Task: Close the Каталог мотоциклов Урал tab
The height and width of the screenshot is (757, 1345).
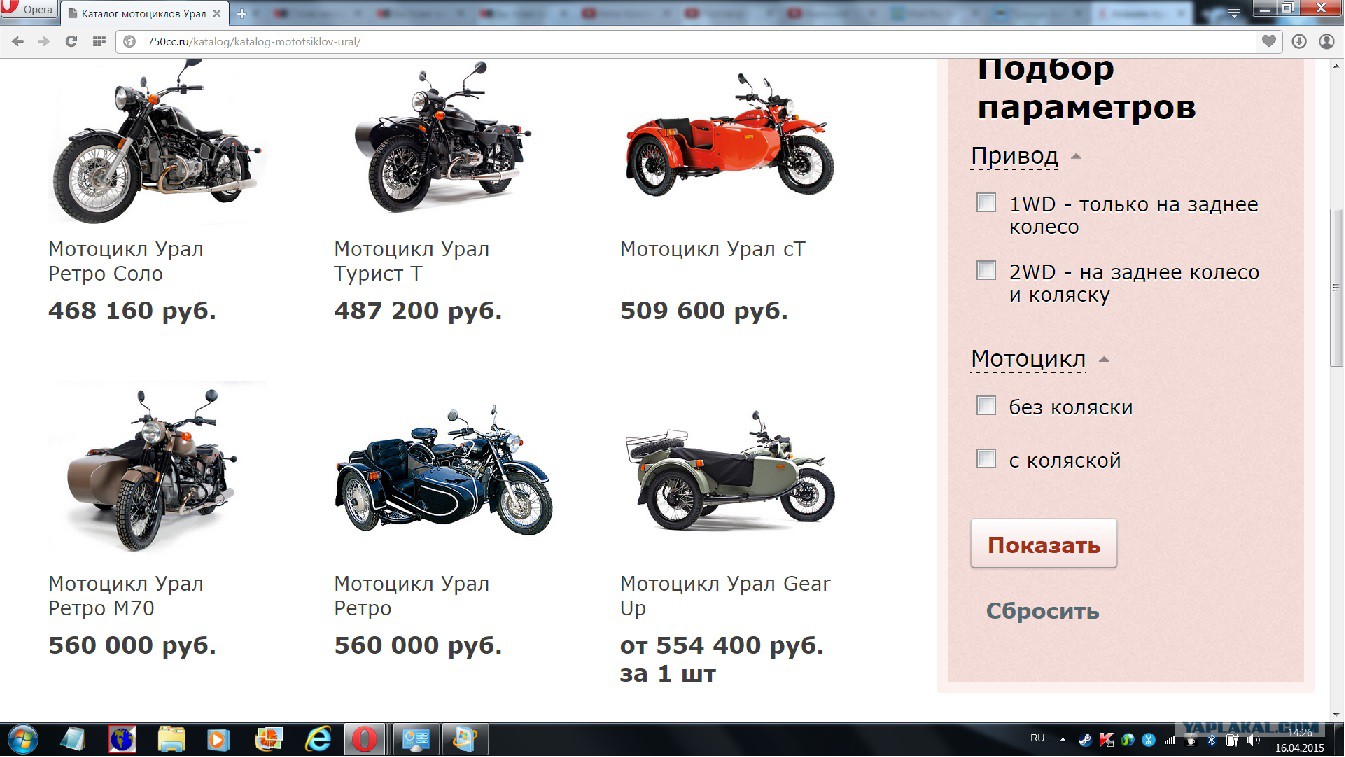Action: tap(216, 13)
